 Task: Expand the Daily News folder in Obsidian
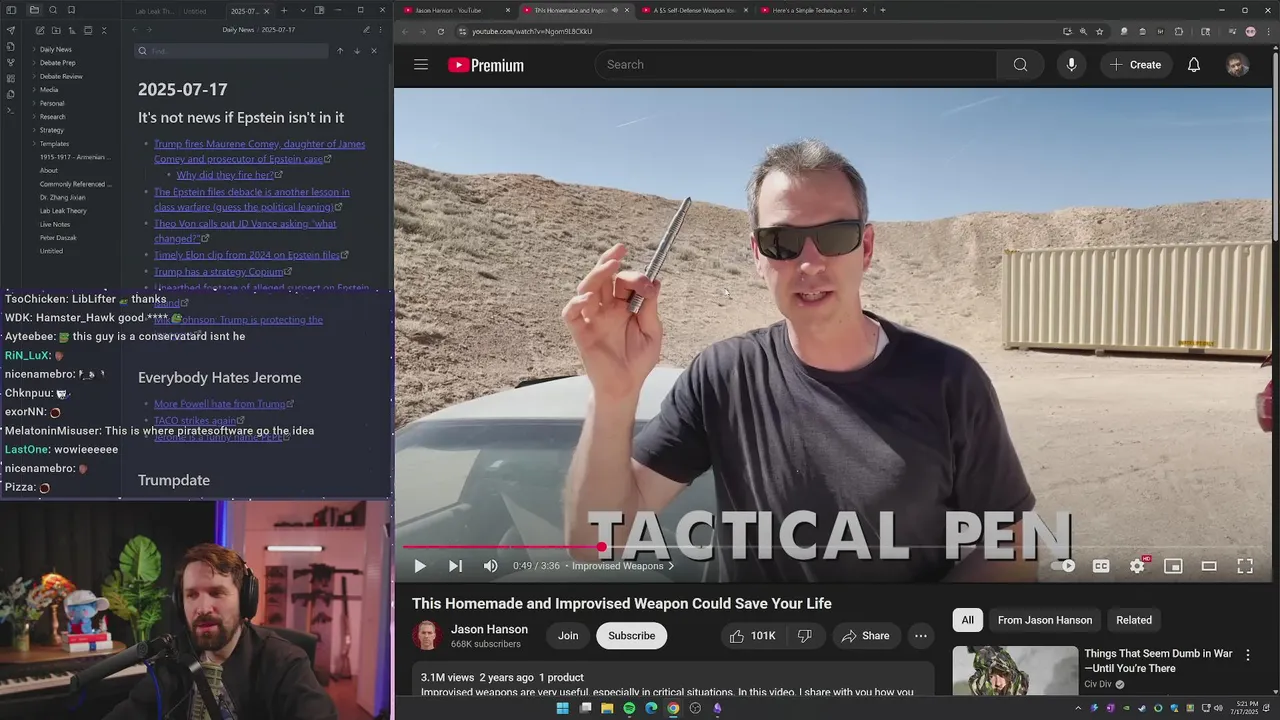[55, 49]
